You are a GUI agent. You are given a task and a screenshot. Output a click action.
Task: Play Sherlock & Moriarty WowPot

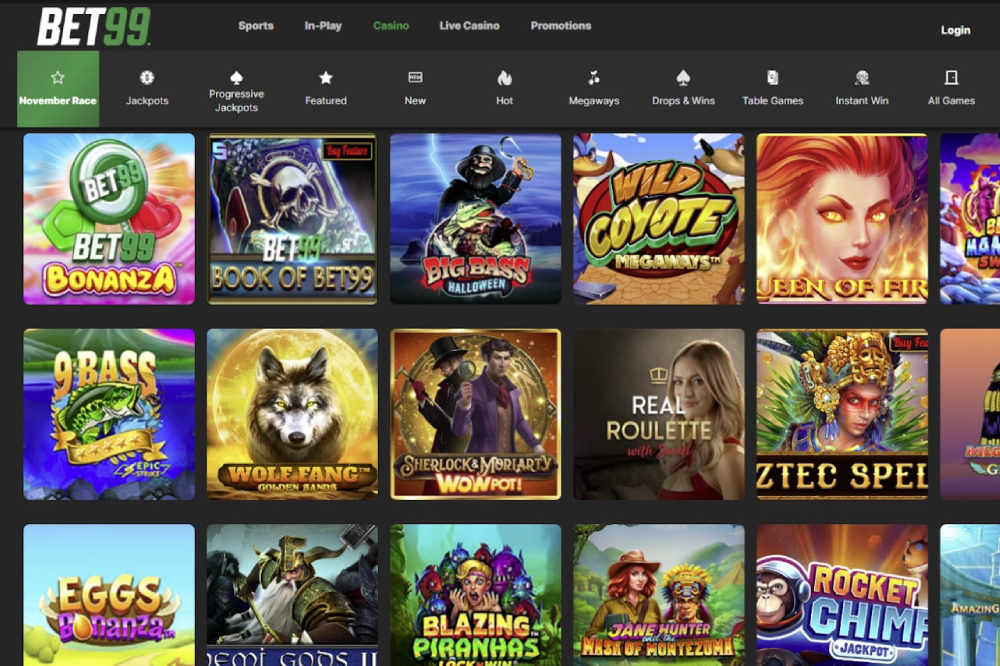[x=476, y=414]
